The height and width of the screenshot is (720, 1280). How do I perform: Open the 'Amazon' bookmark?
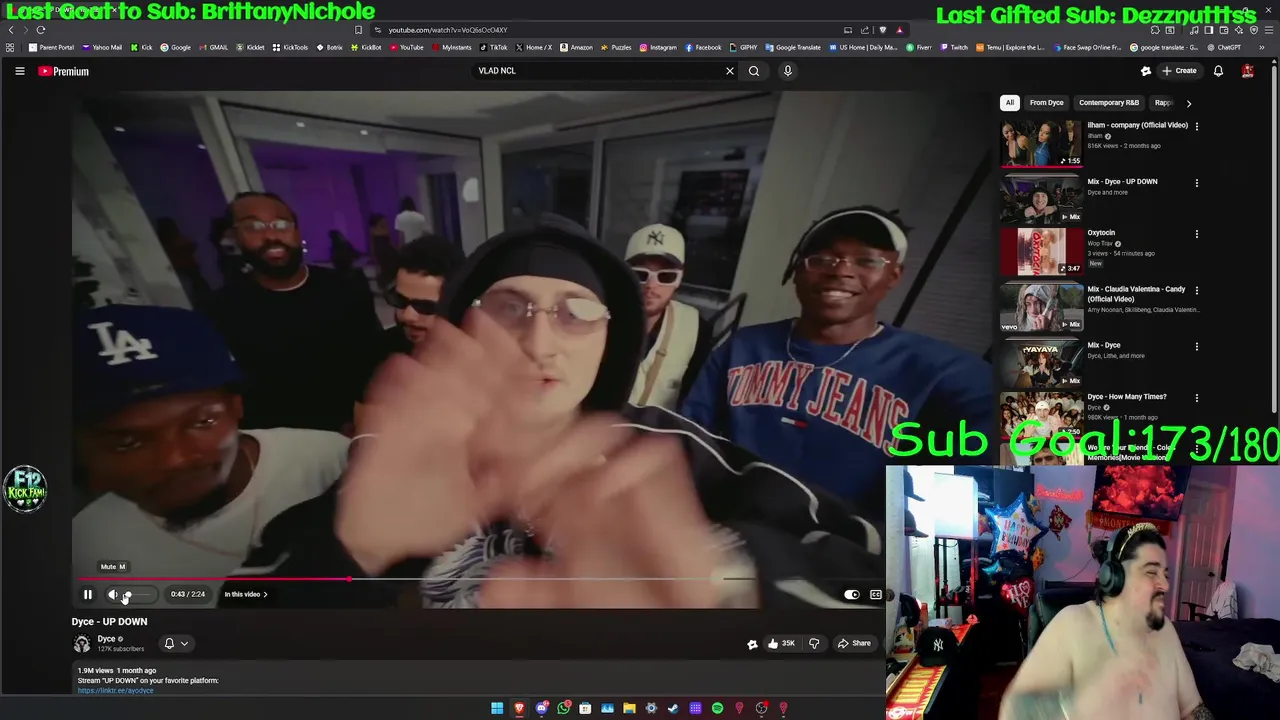576,47
